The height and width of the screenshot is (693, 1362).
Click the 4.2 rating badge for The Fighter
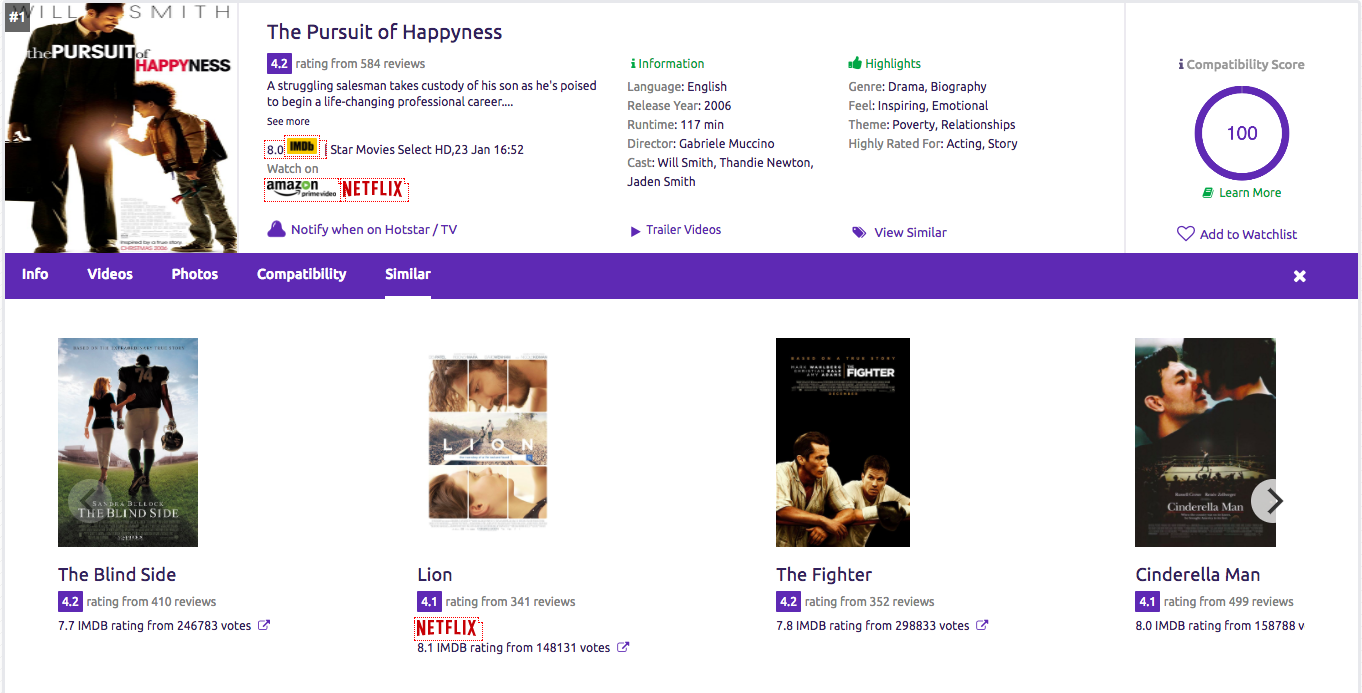point(788,602)
